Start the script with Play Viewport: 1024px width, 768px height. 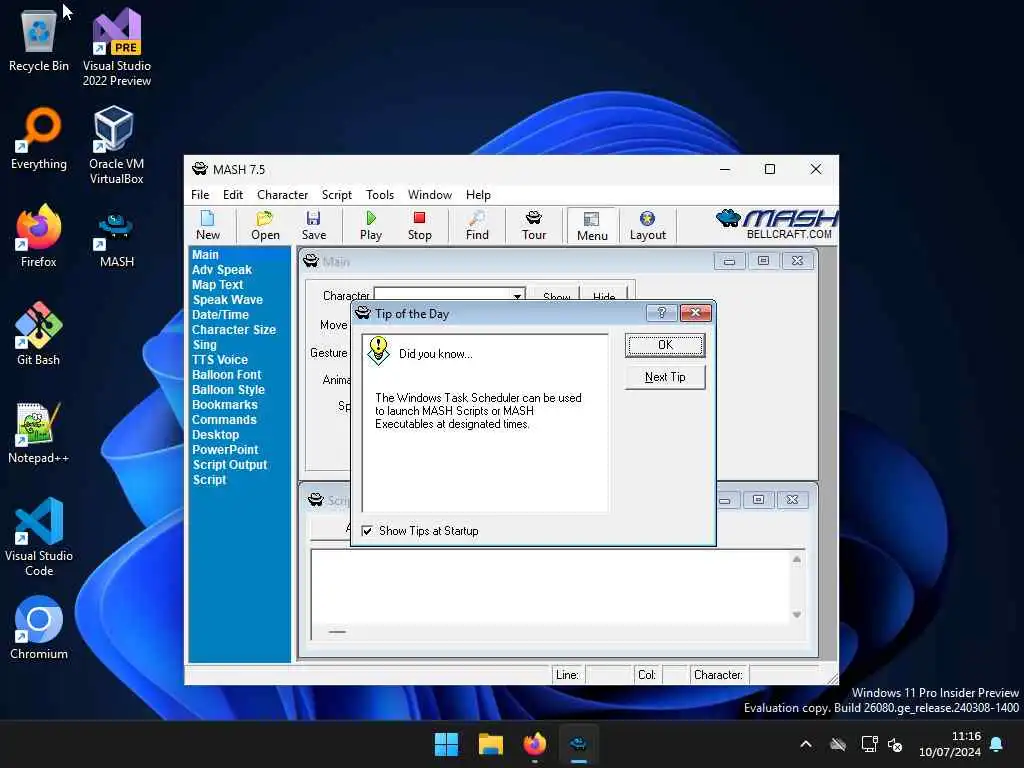pyautogui.click(x=370, y=226)
